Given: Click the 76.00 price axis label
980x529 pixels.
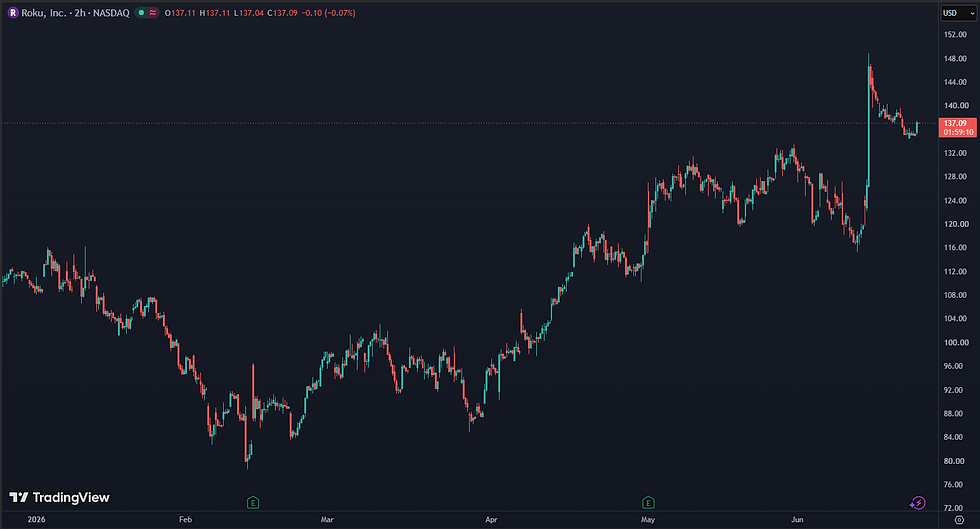Looking at the screenshot, I should (953, 484).
